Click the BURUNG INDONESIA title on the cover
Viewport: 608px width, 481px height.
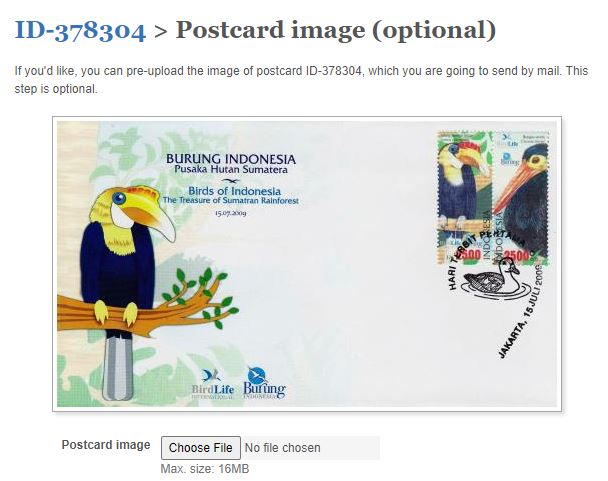pyautogui.click(x=231, y=159)
